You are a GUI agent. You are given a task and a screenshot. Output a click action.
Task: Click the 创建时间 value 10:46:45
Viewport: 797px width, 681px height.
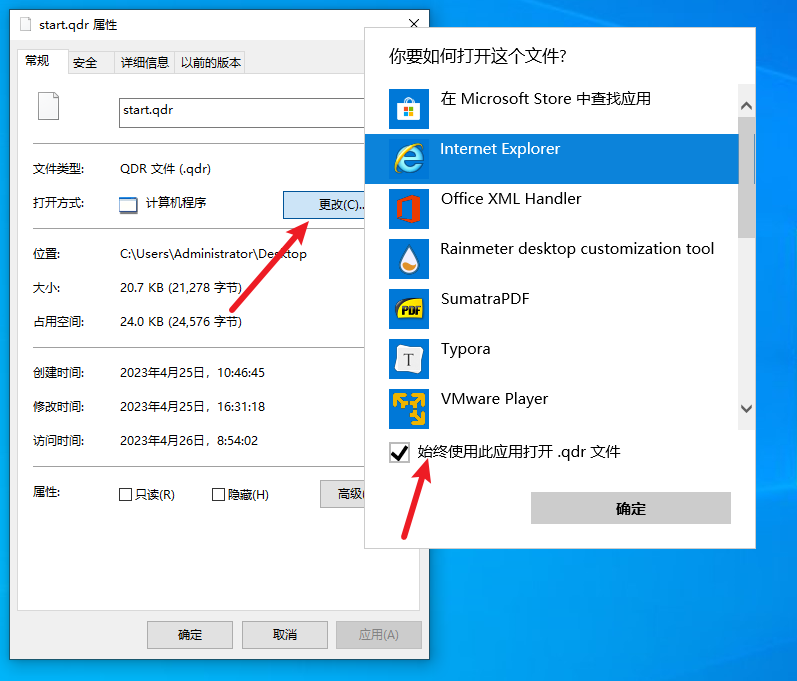coord(192,373)
